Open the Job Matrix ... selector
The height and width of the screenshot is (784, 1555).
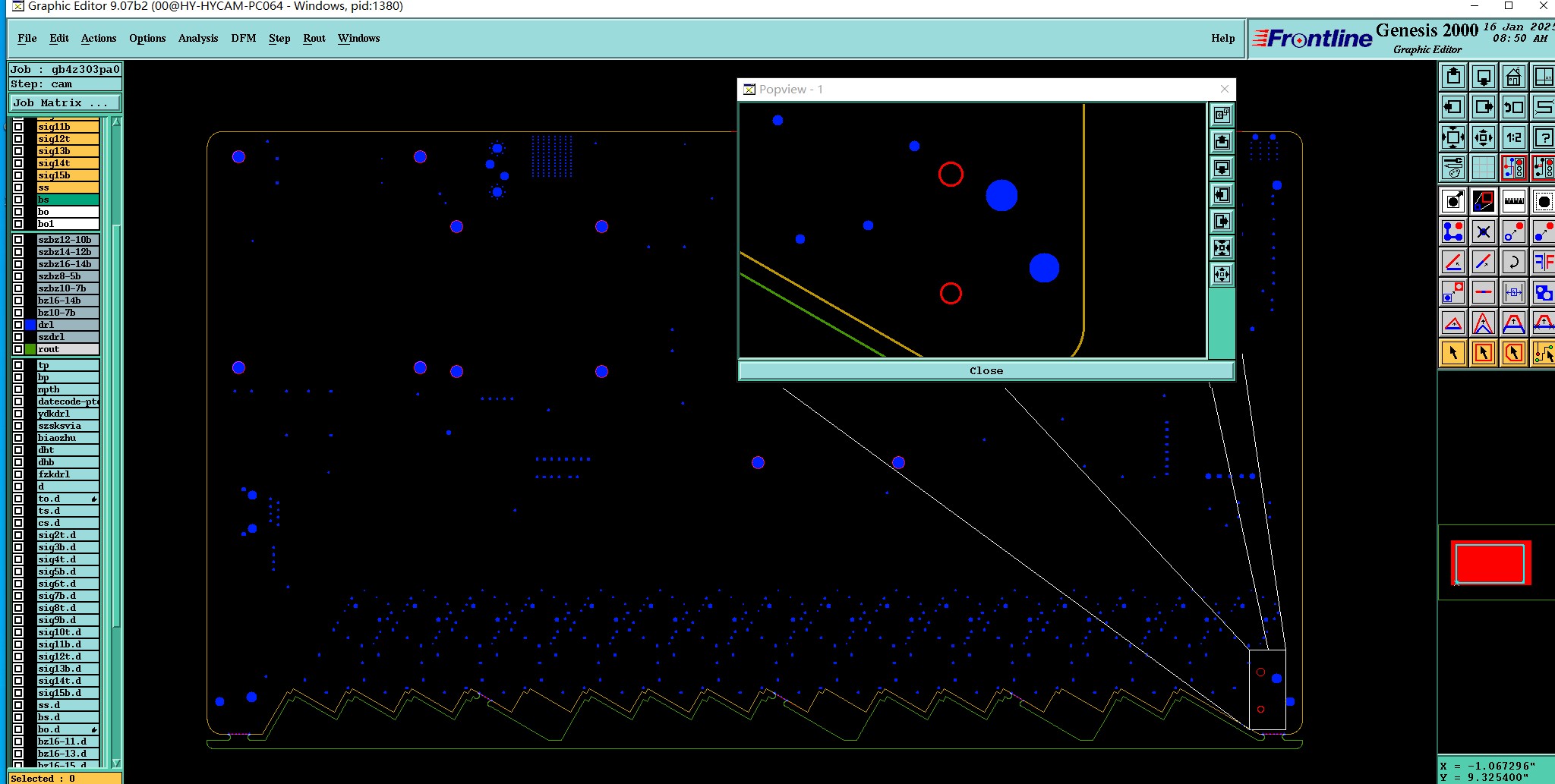pos(65,103)
